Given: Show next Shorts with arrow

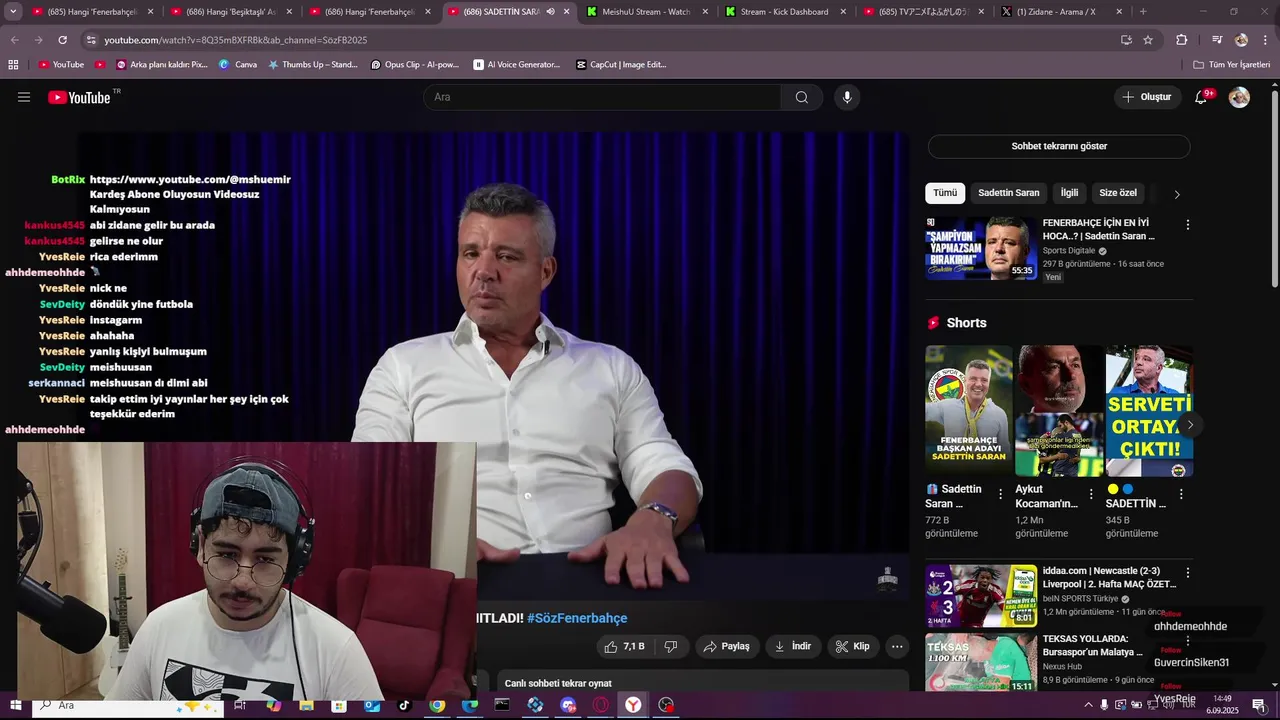Looking at the screenshot, I should 1190,425.
